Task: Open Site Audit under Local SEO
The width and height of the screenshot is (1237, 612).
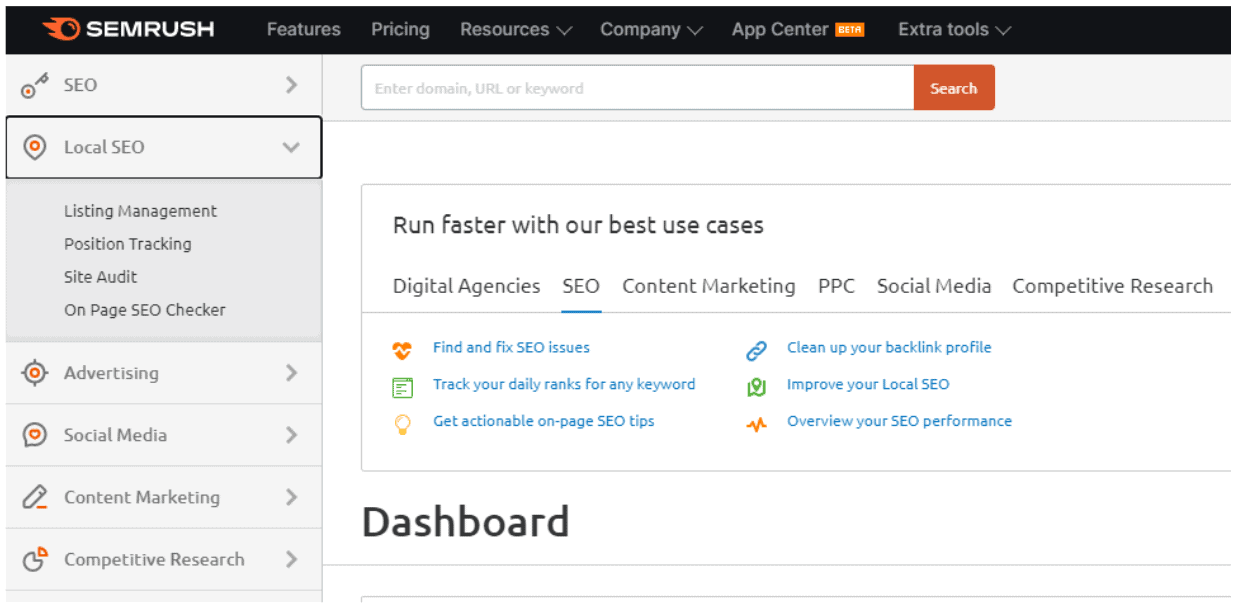Action: (x=101, y=277)
